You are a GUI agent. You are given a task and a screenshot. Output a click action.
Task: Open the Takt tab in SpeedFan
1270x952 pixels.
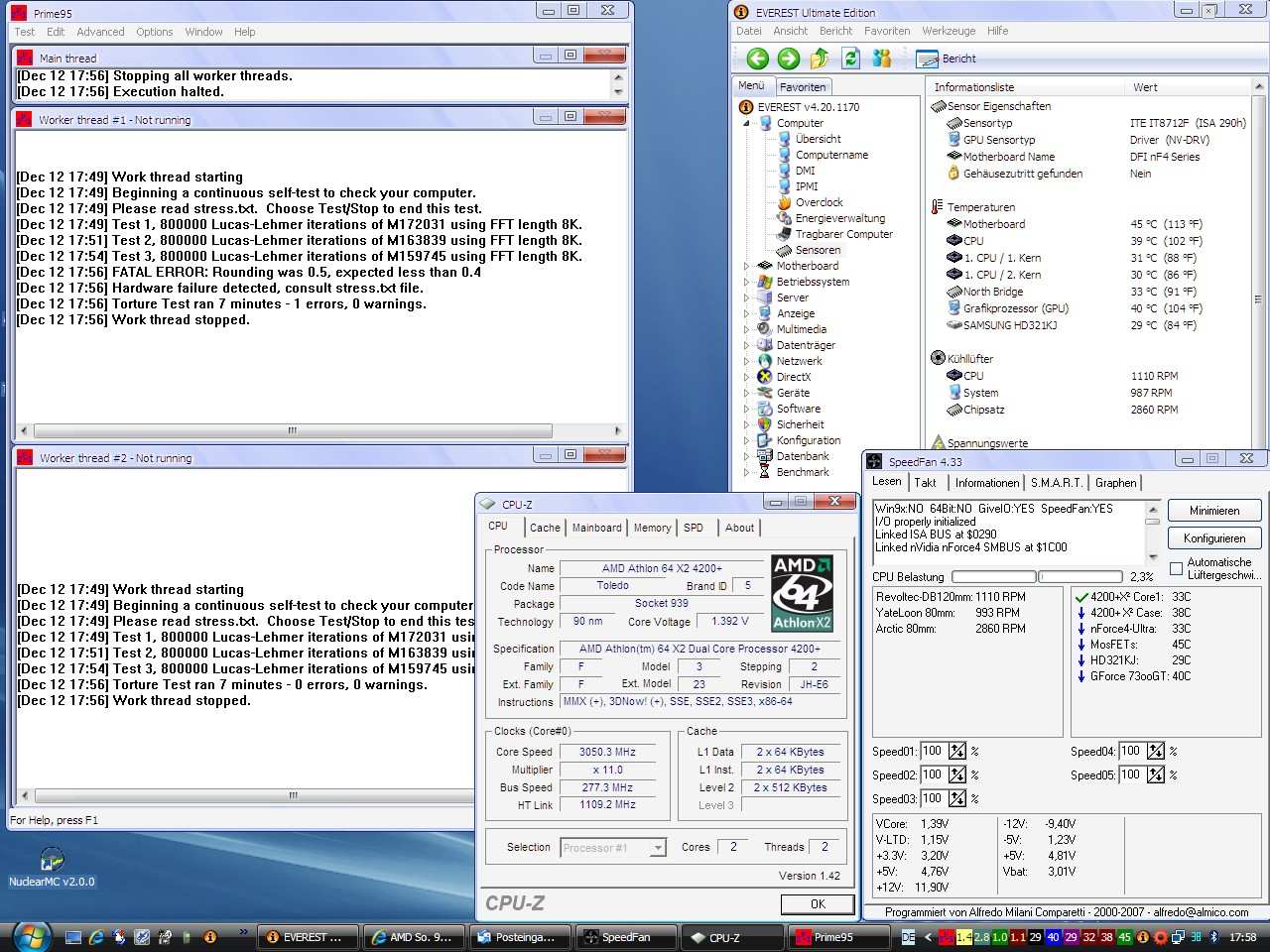coord(926,483)
